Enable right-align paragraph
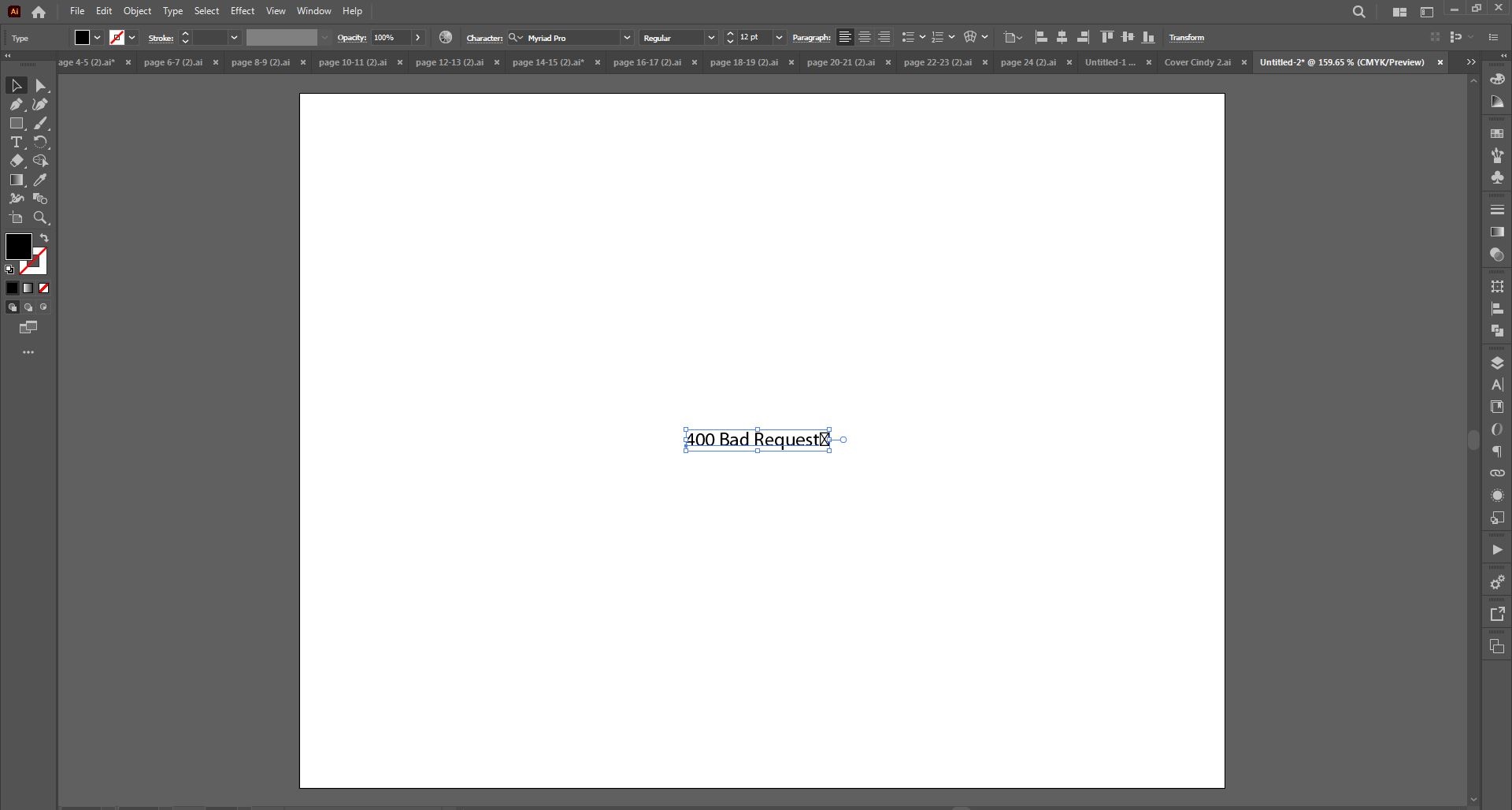The width and height of the screenshot is (1512, 810). point(884,36)
